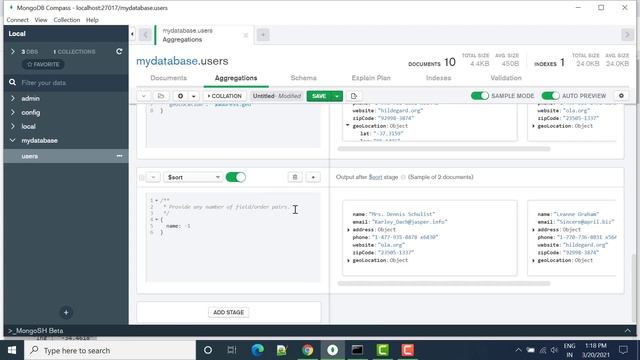Open the $sort stage operator dropdown
The image size is (640, 360).
193,177
